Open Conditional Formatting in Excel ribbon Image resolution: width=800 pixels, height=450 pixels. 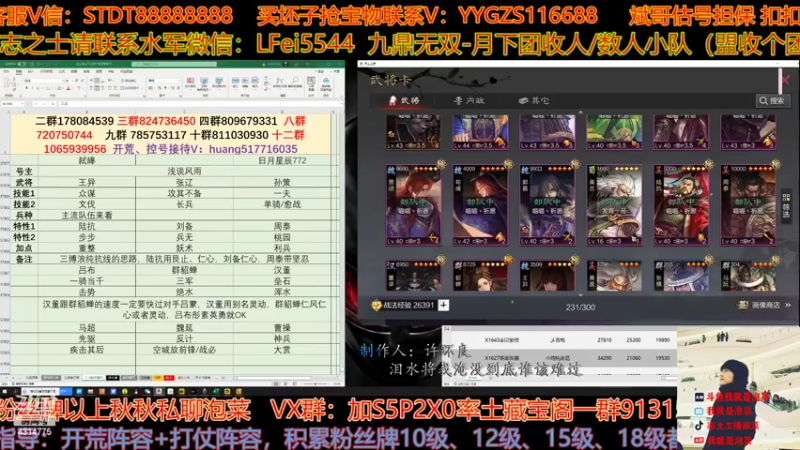pos(190,84)
